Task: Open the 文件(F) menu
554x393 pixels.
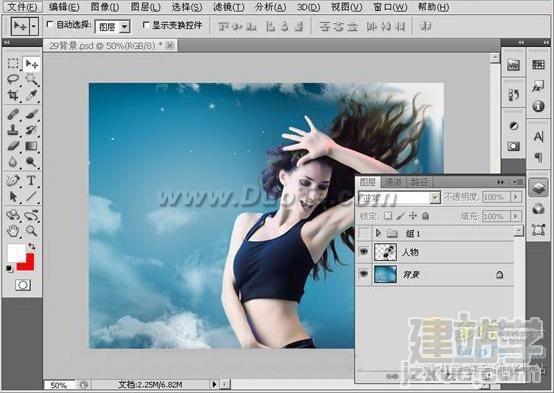Action: pos(22,7)
